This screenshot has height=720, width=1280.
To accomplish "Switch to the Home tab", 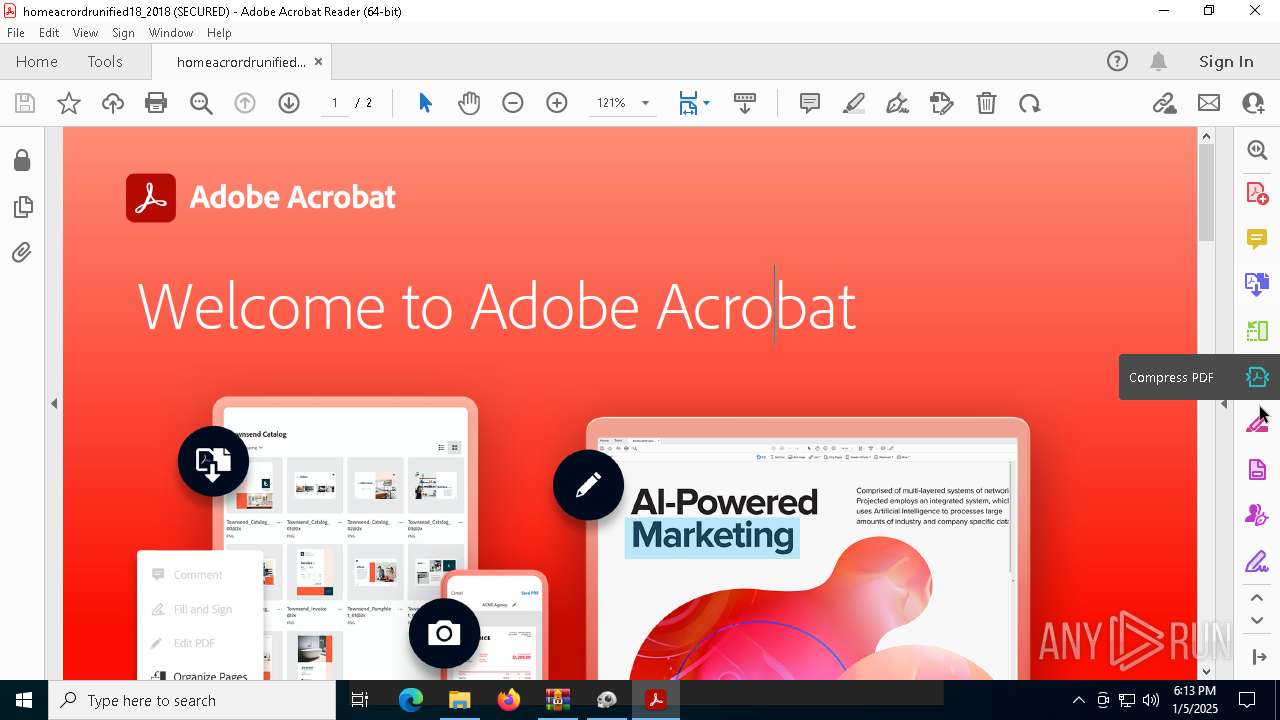I will tap(37, 62).
